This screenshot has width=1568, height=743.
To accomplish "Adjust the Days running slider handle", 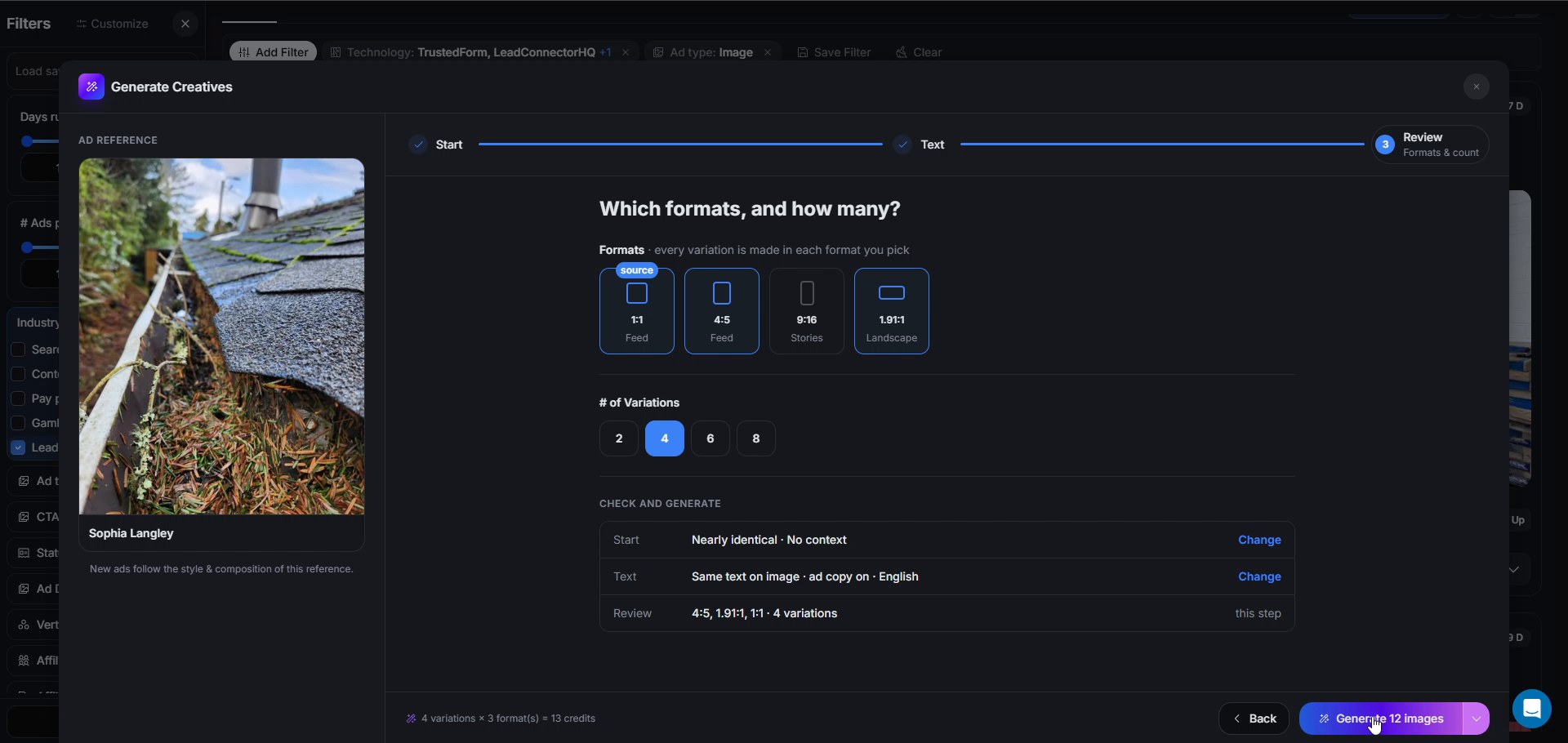I will click(27, 141).
